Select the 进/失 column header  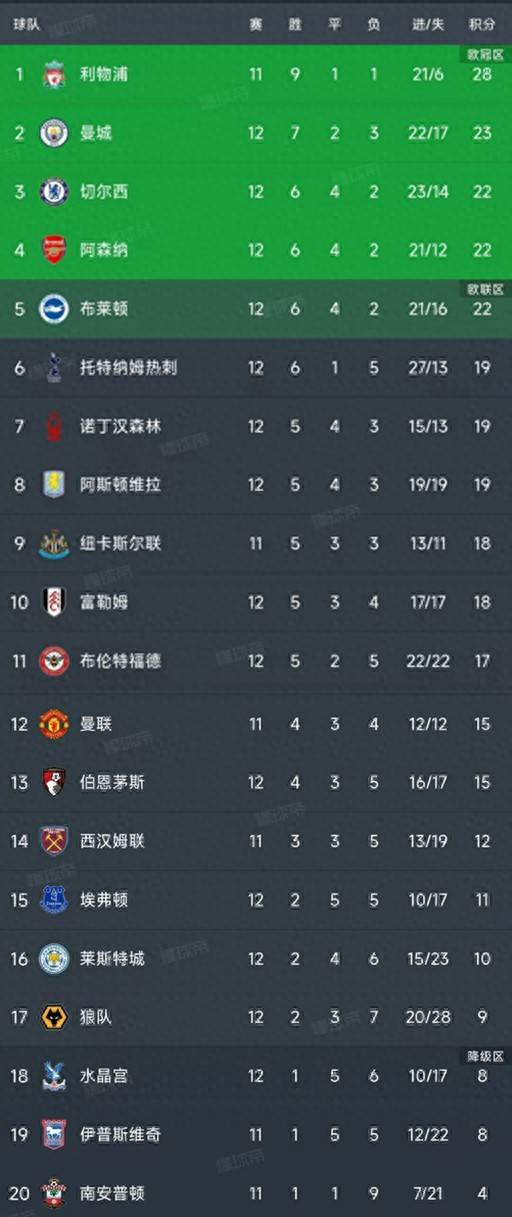point(428,24)
